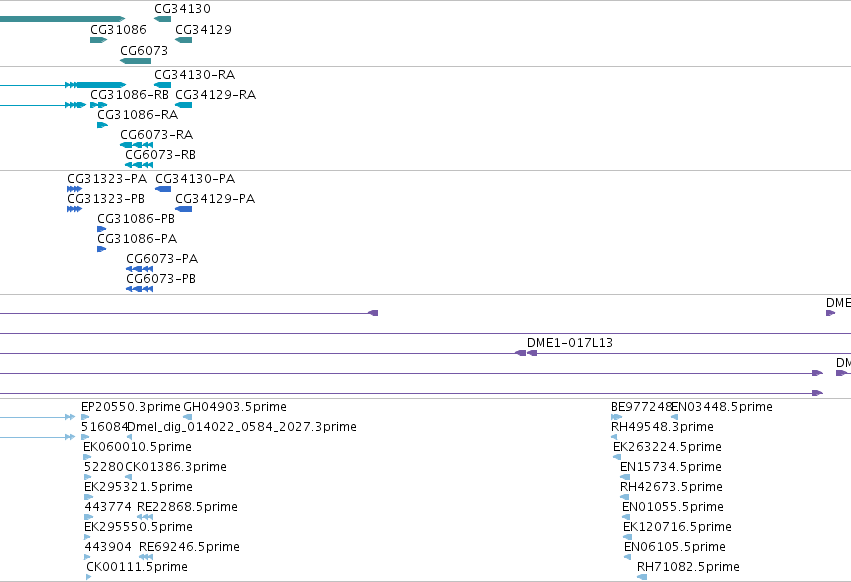Select feature 516084

[85, 437]
